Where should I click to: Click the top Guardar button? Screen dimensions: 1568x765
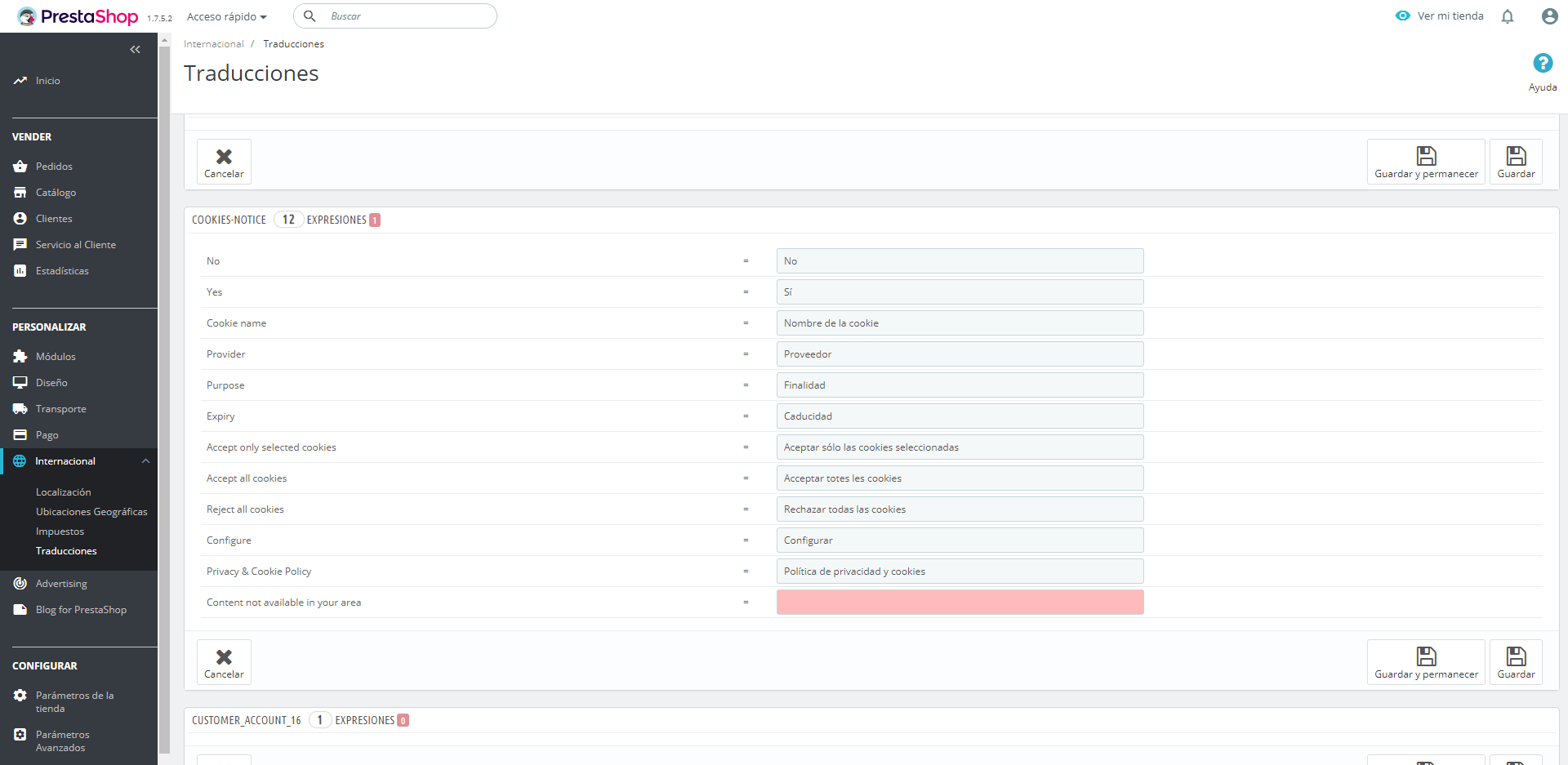pos(1516,162)
